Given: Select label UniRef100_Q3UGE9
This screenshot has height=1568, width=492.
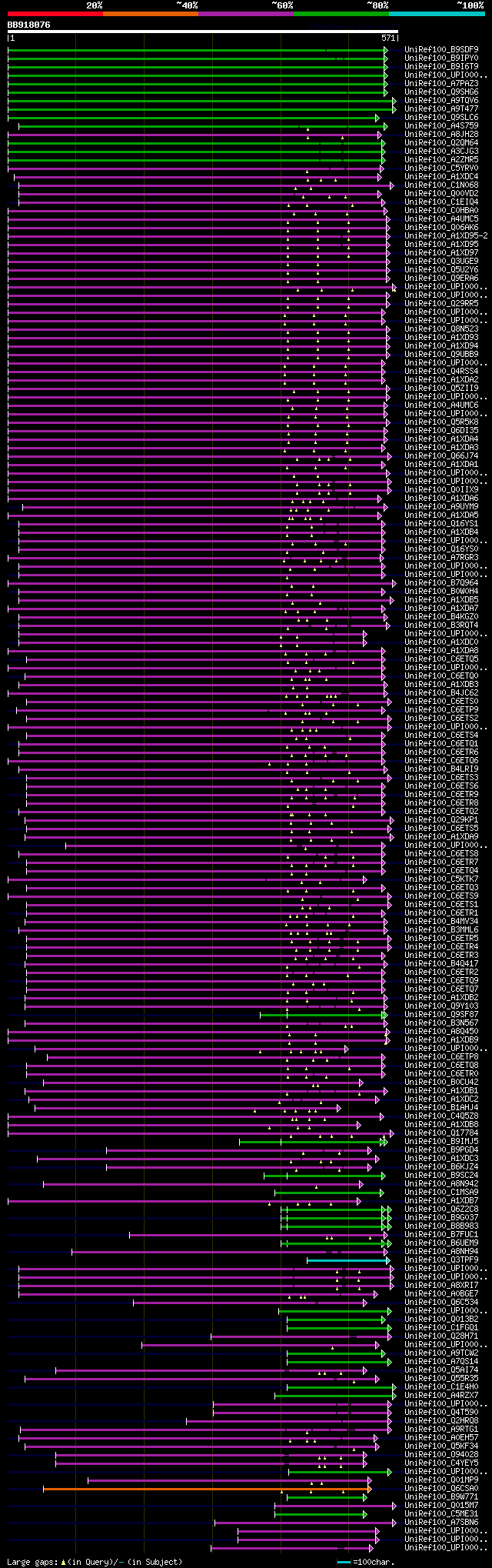Looking at the screenshot, I should (x=441, y=261).
